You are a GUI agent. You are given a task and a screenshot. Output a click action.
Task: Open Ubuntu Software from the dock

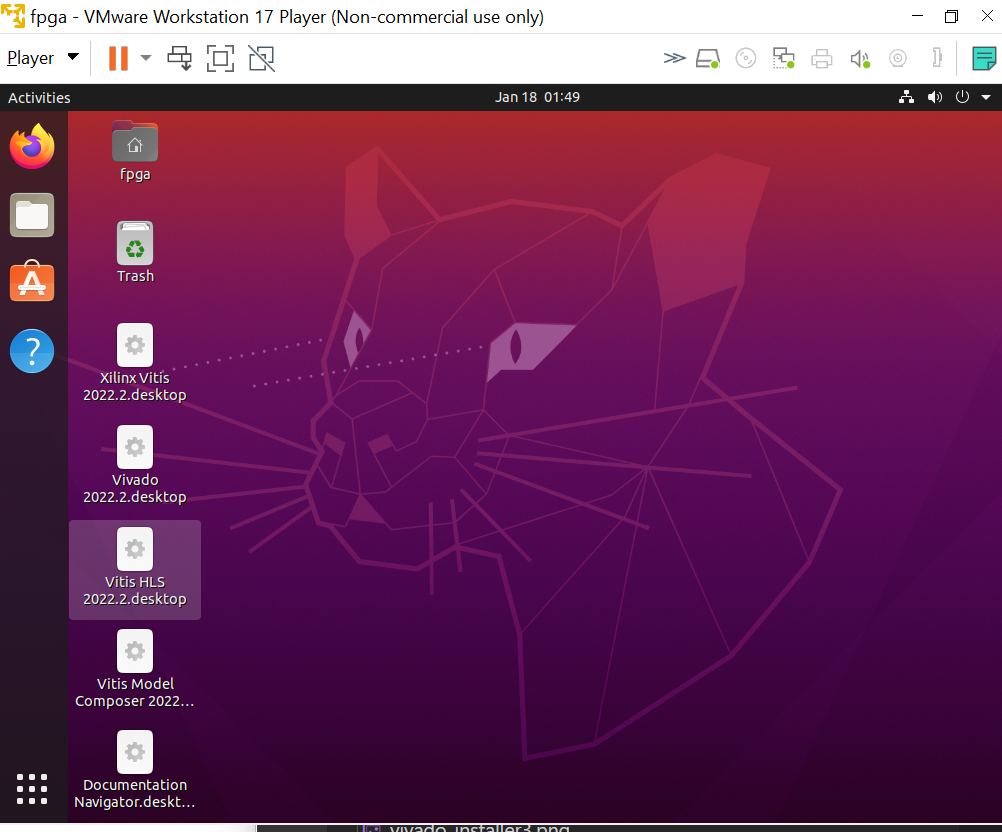point(32,282)
